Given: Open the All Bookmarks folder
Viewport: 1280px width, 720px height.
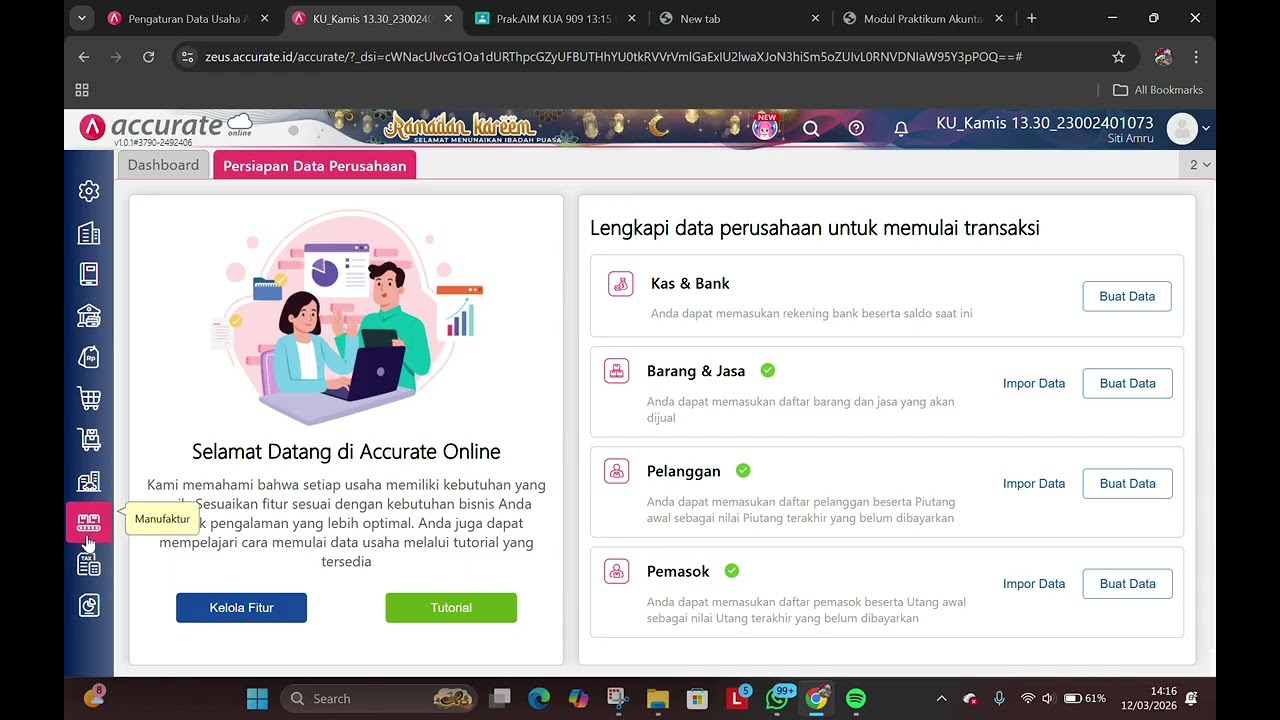Looking at the screenshot, I should pyautogui.click(x=1158, y=90).
